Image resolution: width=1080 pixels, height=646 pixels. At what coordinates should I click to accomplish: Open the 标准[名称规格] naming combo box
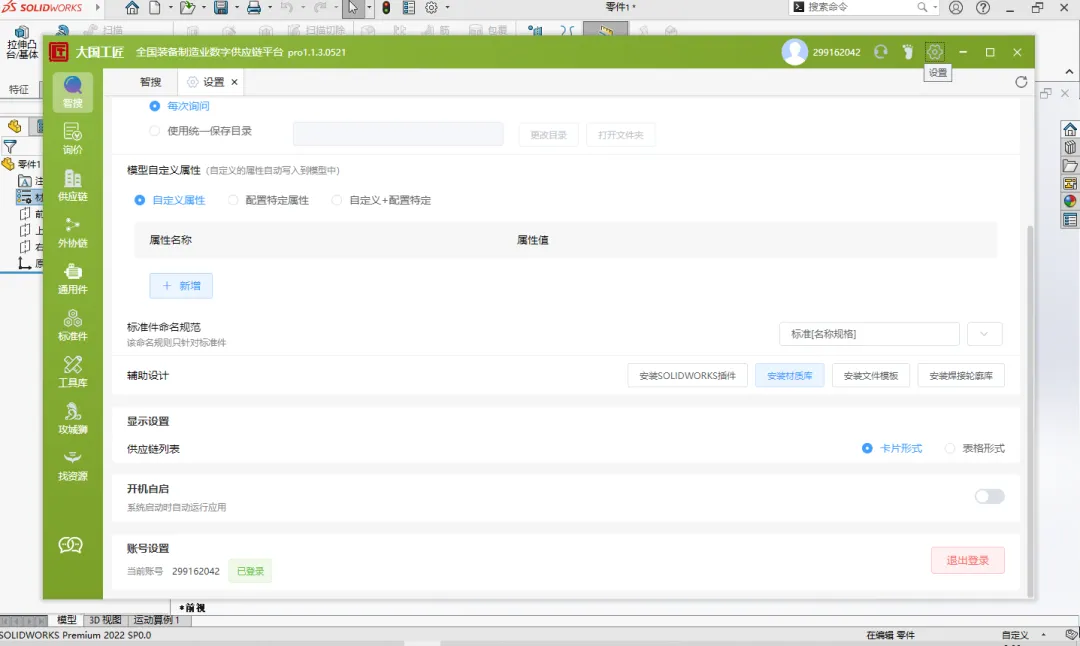coord(869,334)
